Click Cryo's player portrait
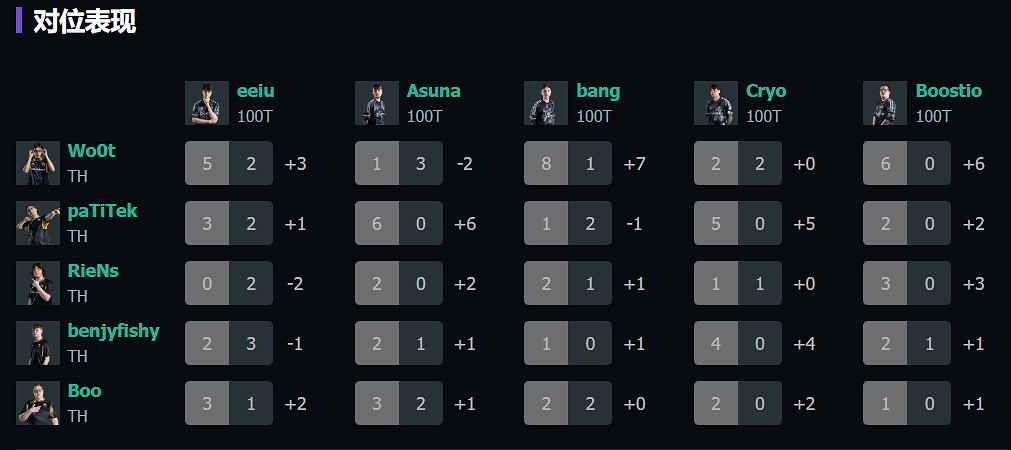 tap(716, 103)
